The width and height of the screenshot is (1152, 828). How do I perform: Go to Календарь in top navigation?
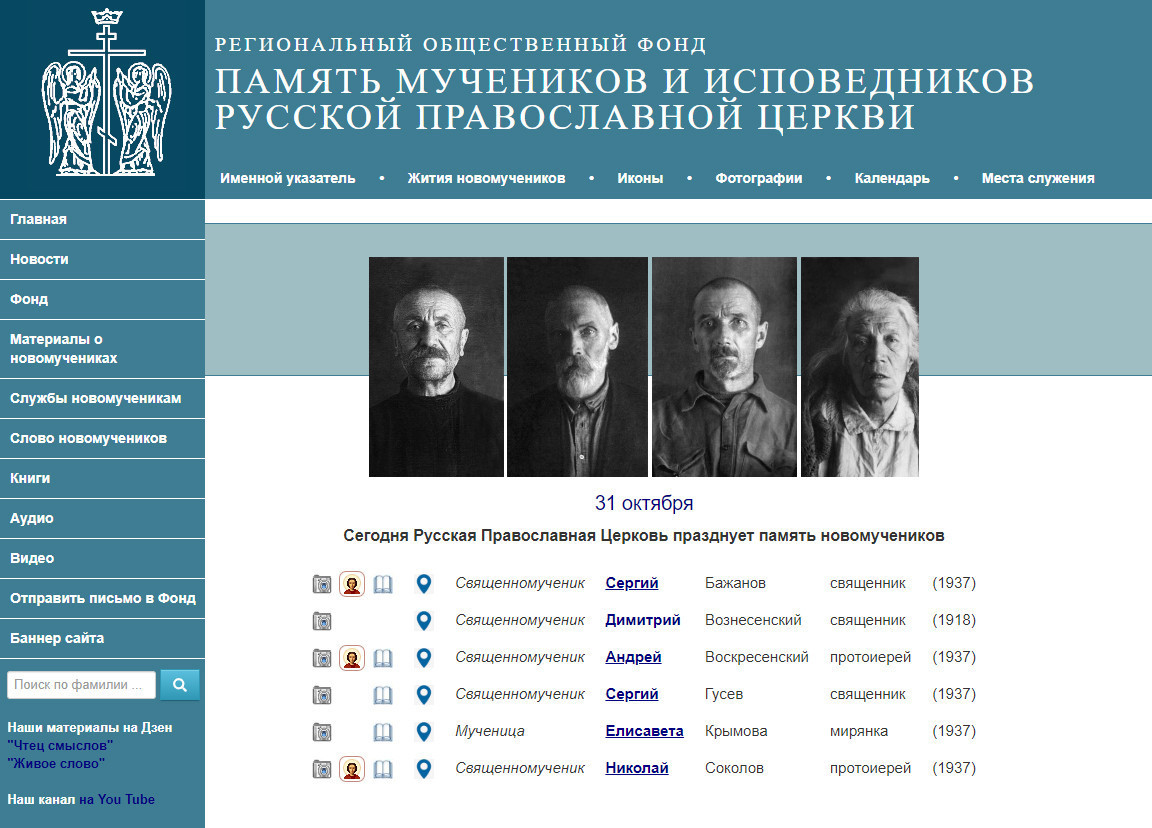tap(892, 179)
